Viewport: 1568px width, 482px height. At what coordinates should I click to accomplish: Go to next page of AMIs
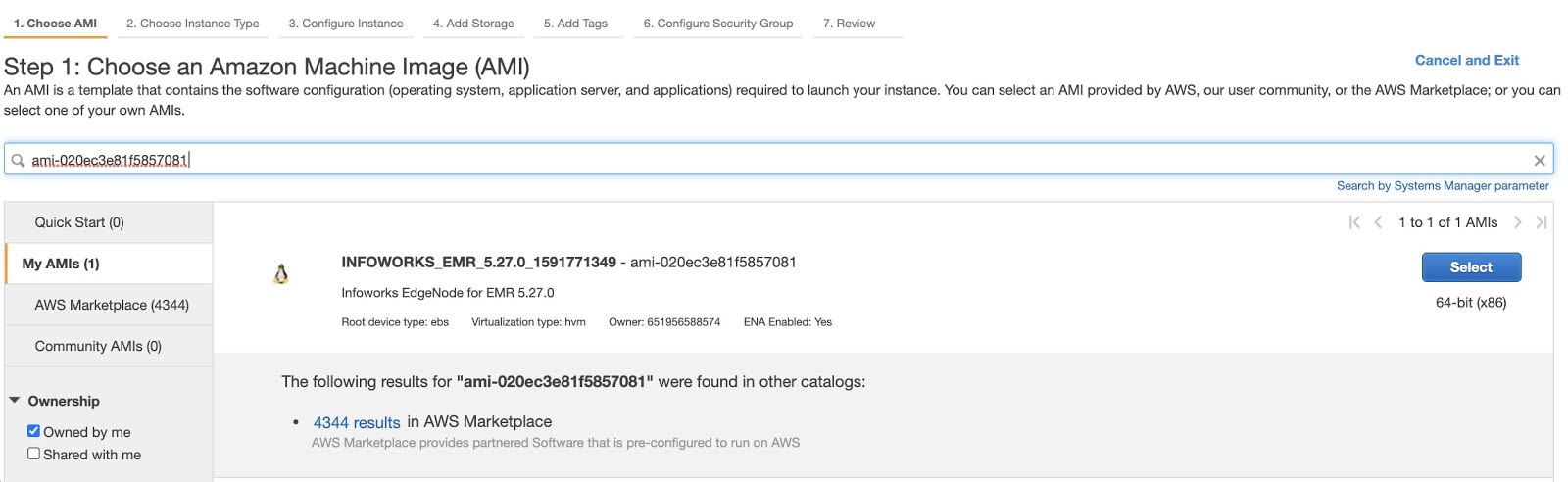1518,222
